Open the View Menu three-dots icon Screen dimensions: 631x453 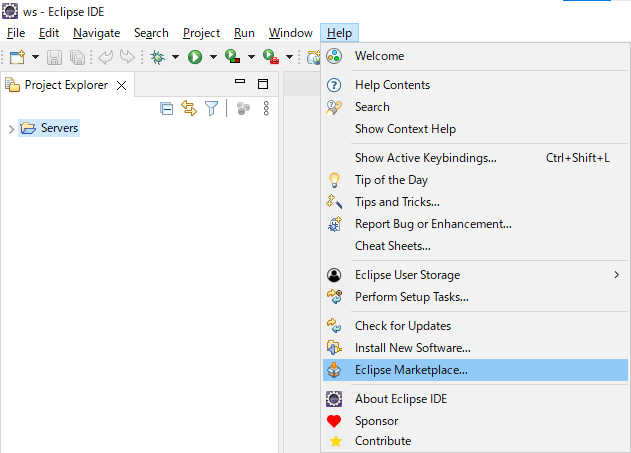[x=266, y=109]
